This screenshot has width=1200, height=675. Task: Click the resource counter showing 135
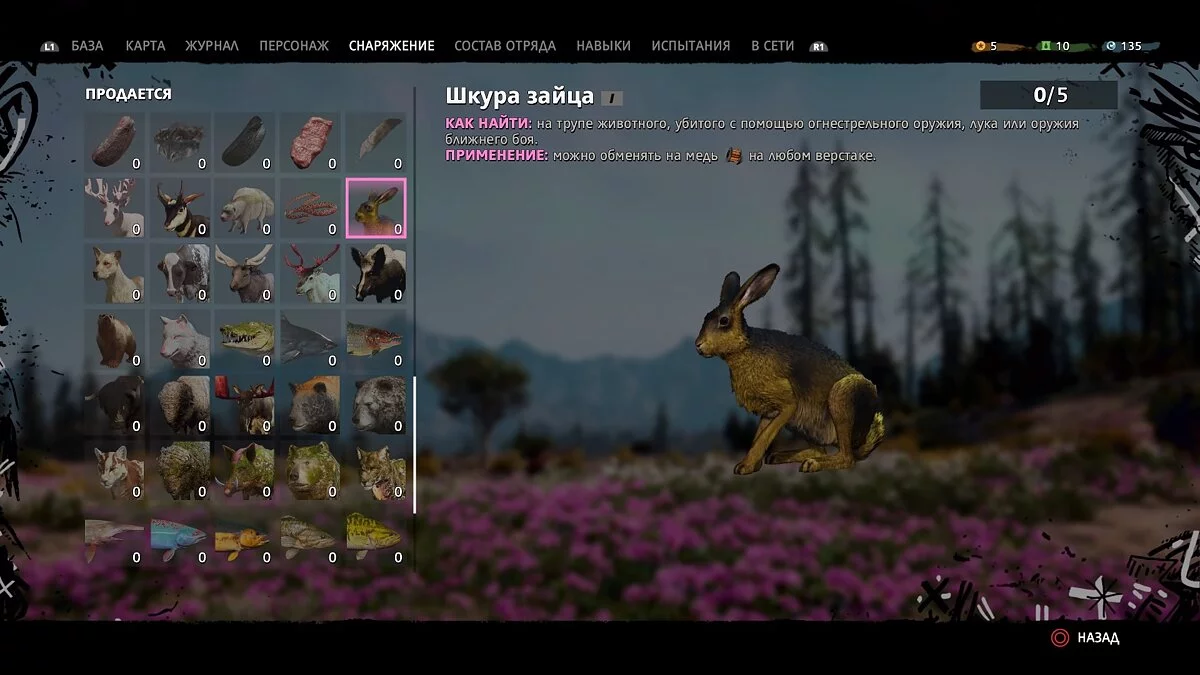[1124, 46]
